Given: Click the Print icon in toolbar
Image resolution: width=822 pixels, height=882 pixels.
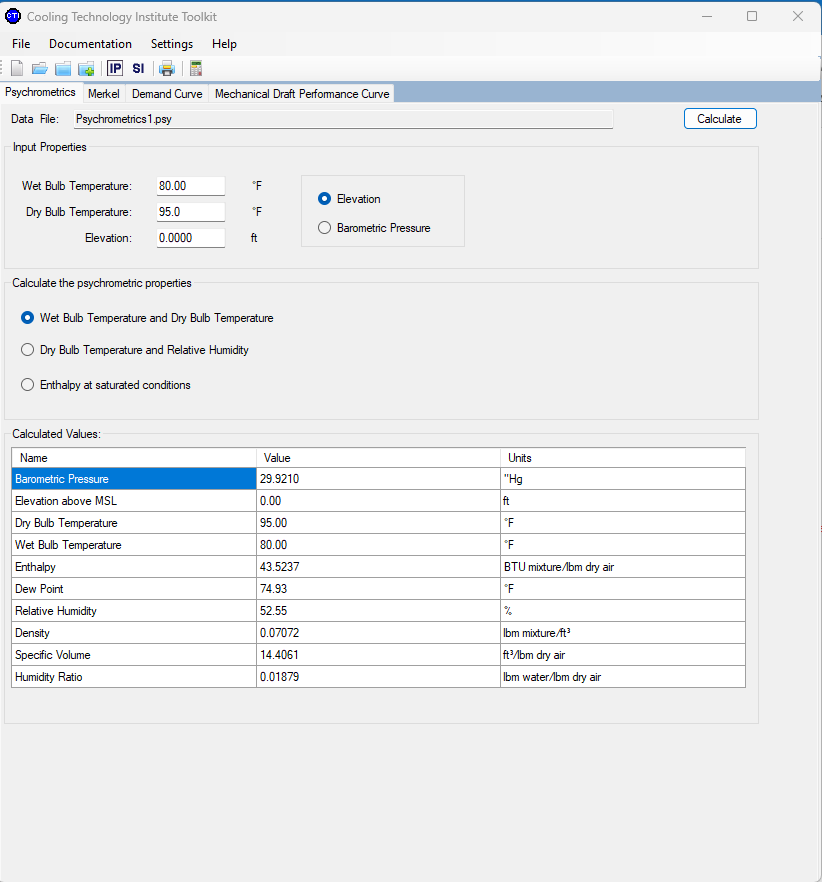Looking at the screenshot, I should point(167,68).
